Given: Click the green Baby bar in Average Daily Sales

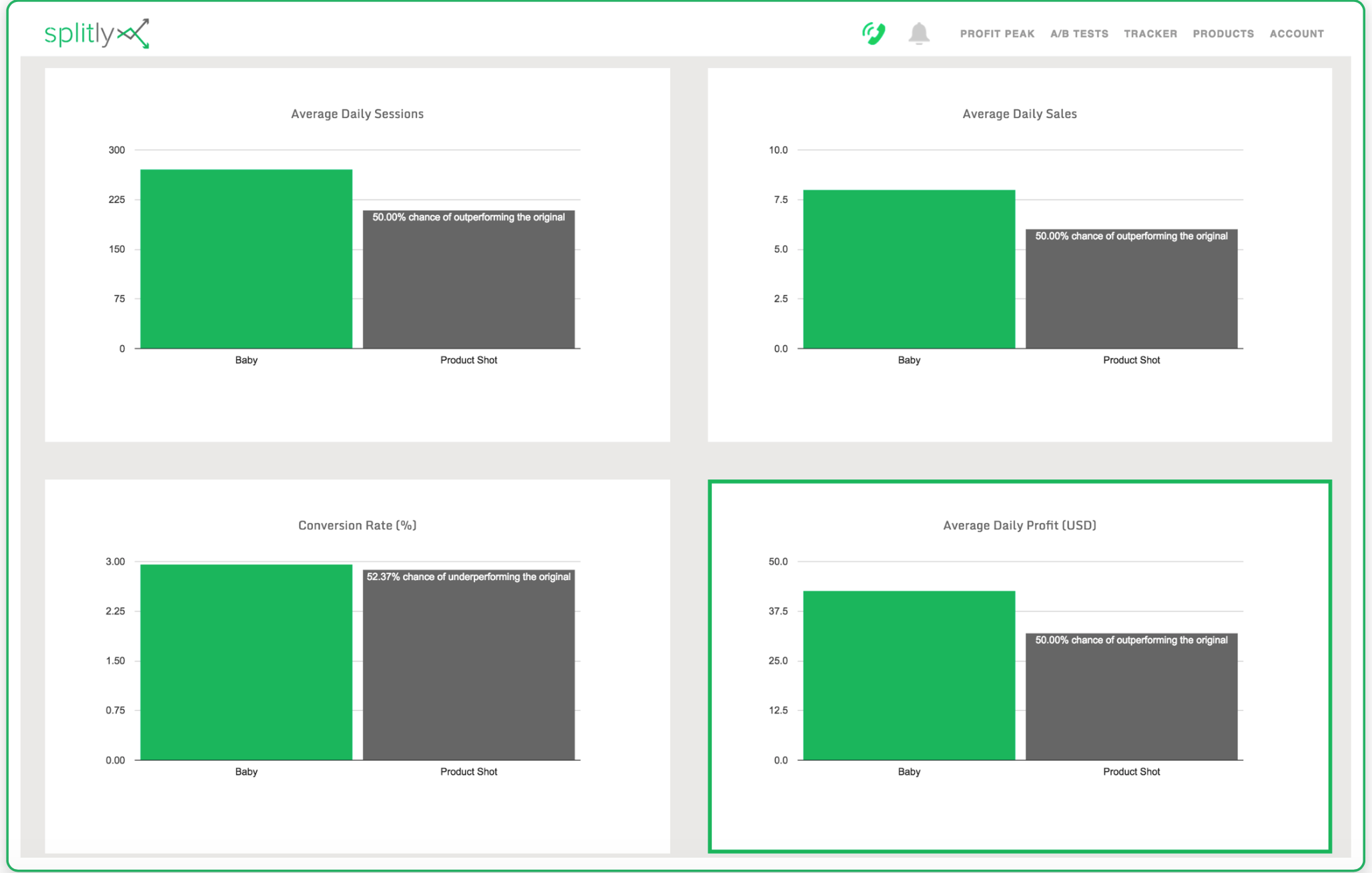Looking at the screenshot, I should 909,269.
